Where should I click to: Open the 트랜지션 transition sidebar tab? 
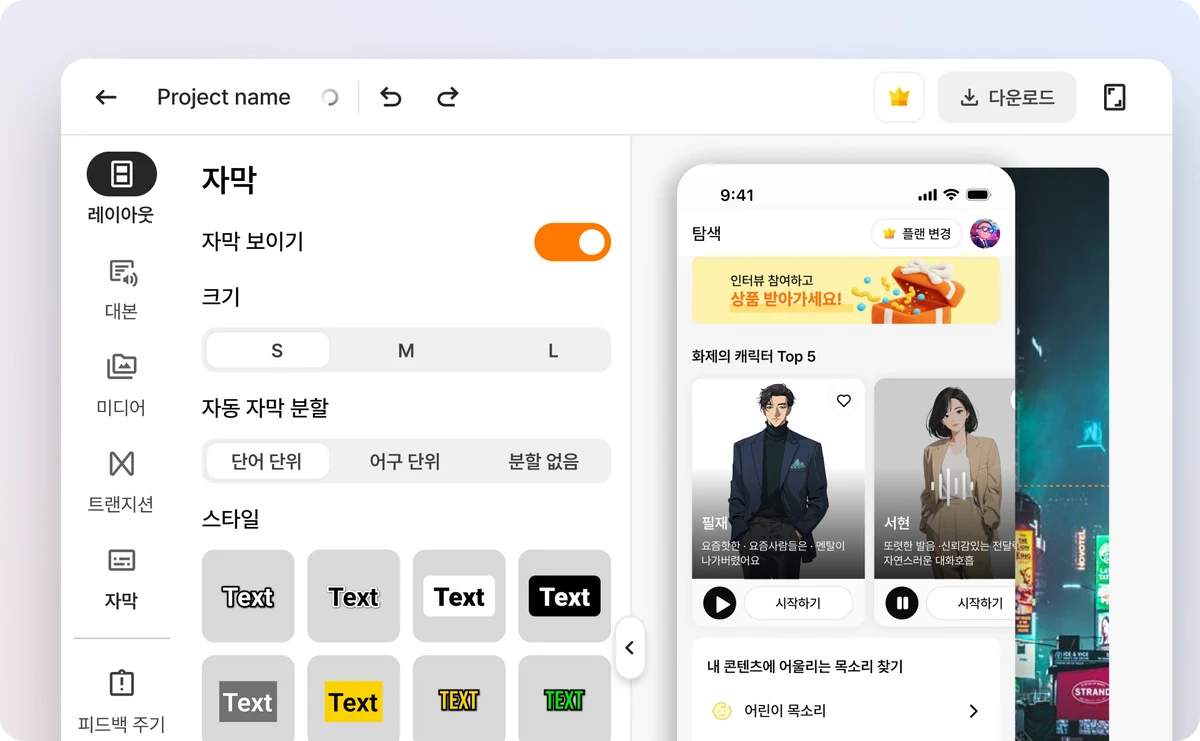coord(121,481)
